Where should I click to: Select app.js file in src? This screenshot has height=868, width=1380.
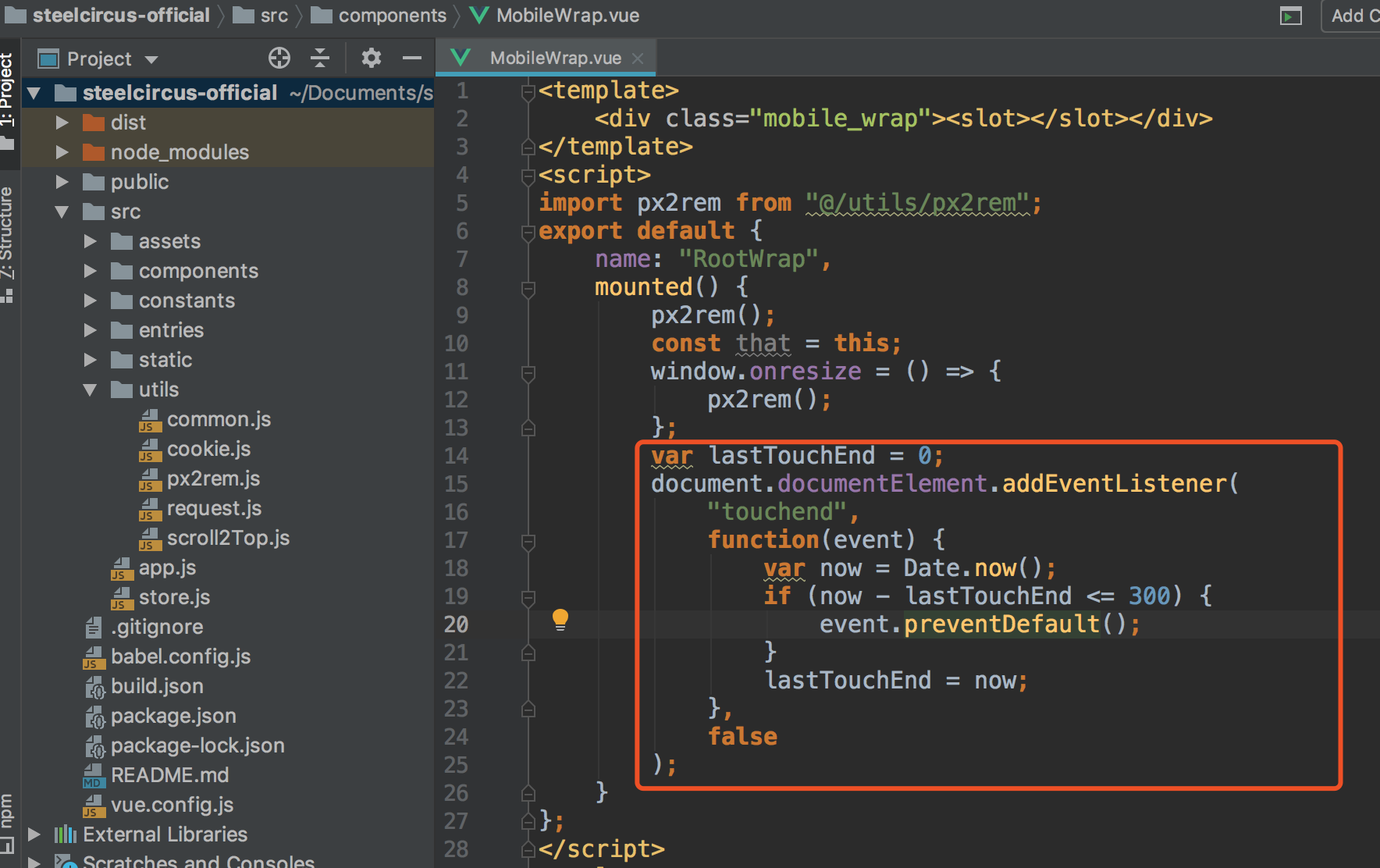153,567
